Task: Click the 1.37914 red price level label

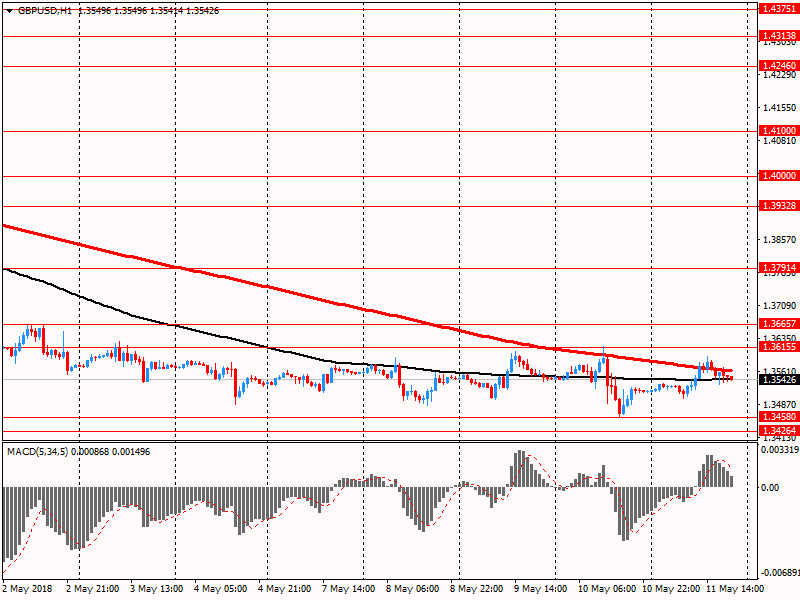Action: pyautogui.click(x=779, y=268)
